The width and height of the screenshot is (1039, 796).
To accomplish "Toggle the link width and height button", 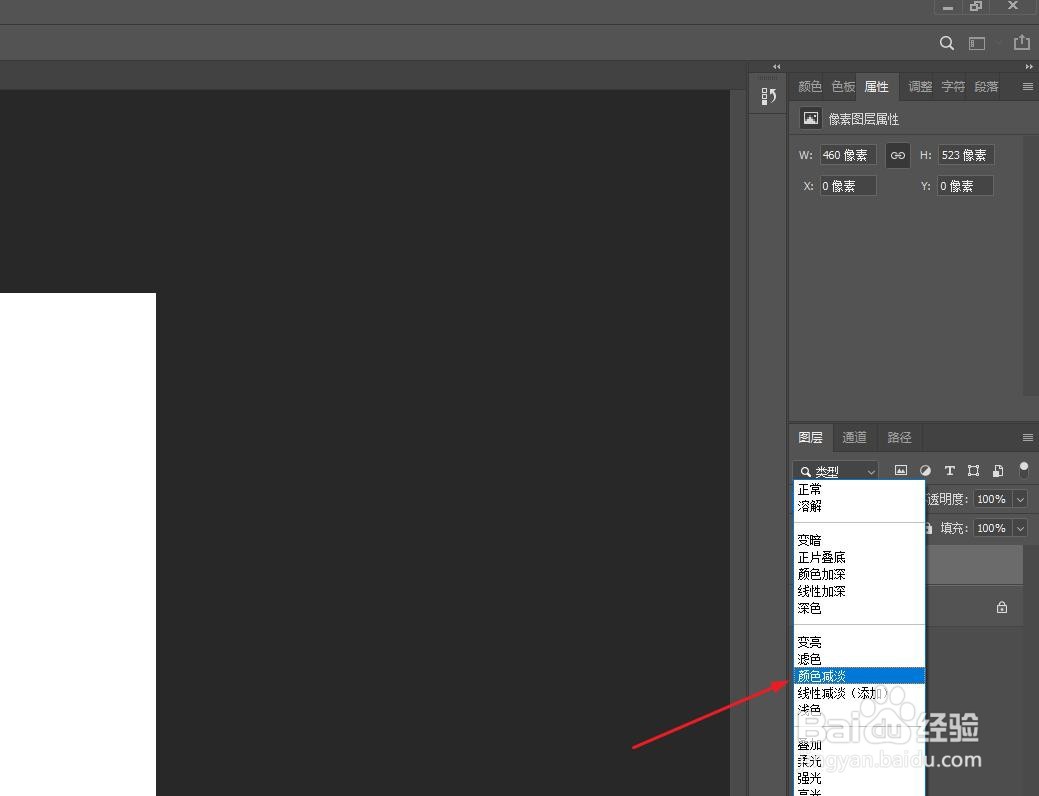I will (x=897, y=155).
